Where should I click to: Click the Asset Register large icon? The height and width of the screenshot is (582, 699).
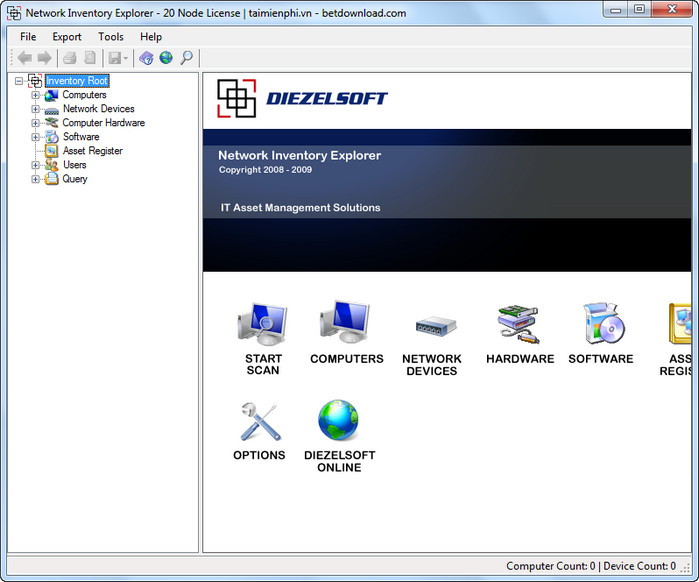tap(680, 323)
